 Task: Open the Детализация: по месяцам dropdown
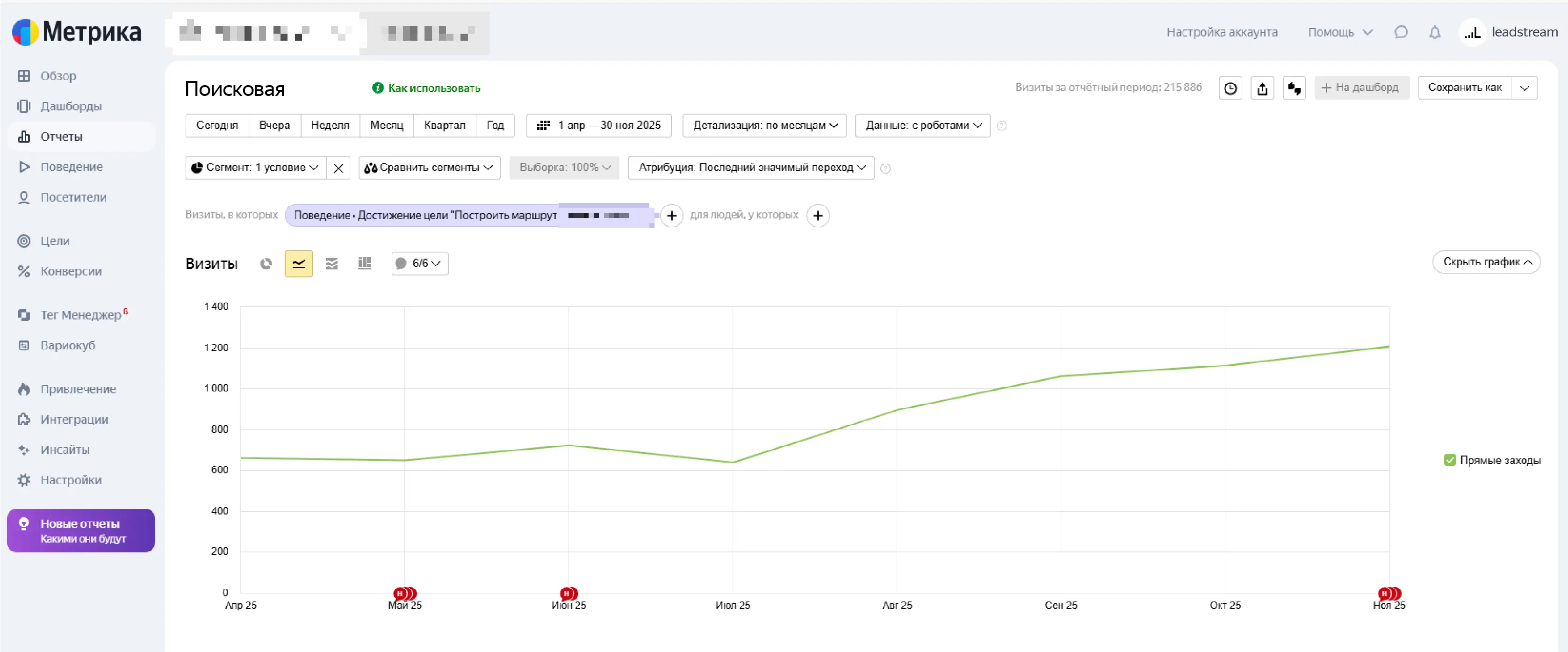click(x=764, y=125)
